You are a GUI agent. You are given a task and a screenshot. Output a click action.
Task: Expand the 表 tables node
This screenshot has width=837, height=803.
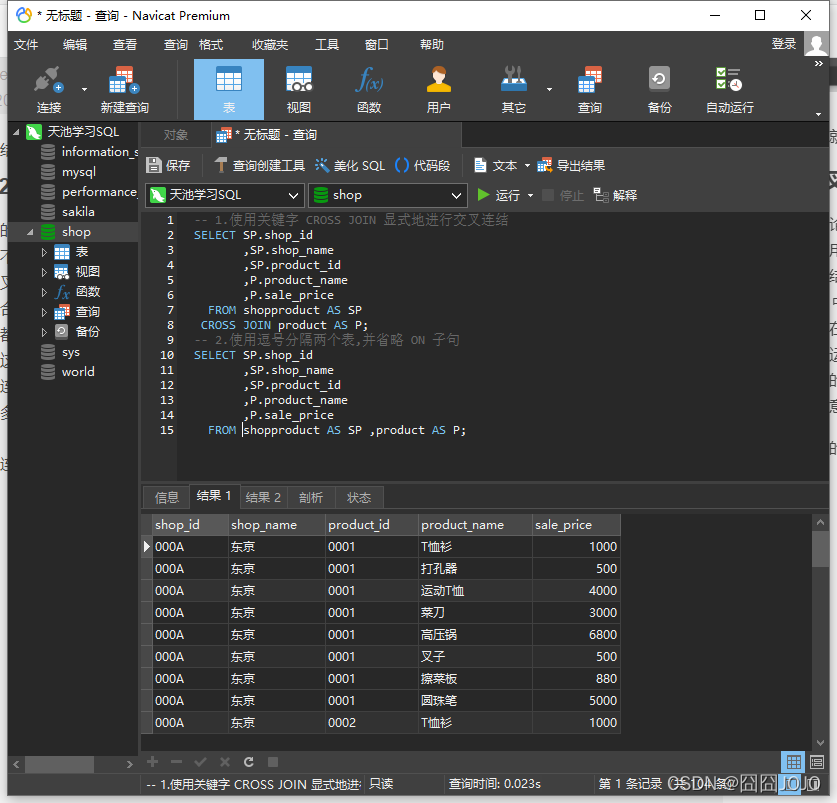point(44,252)
